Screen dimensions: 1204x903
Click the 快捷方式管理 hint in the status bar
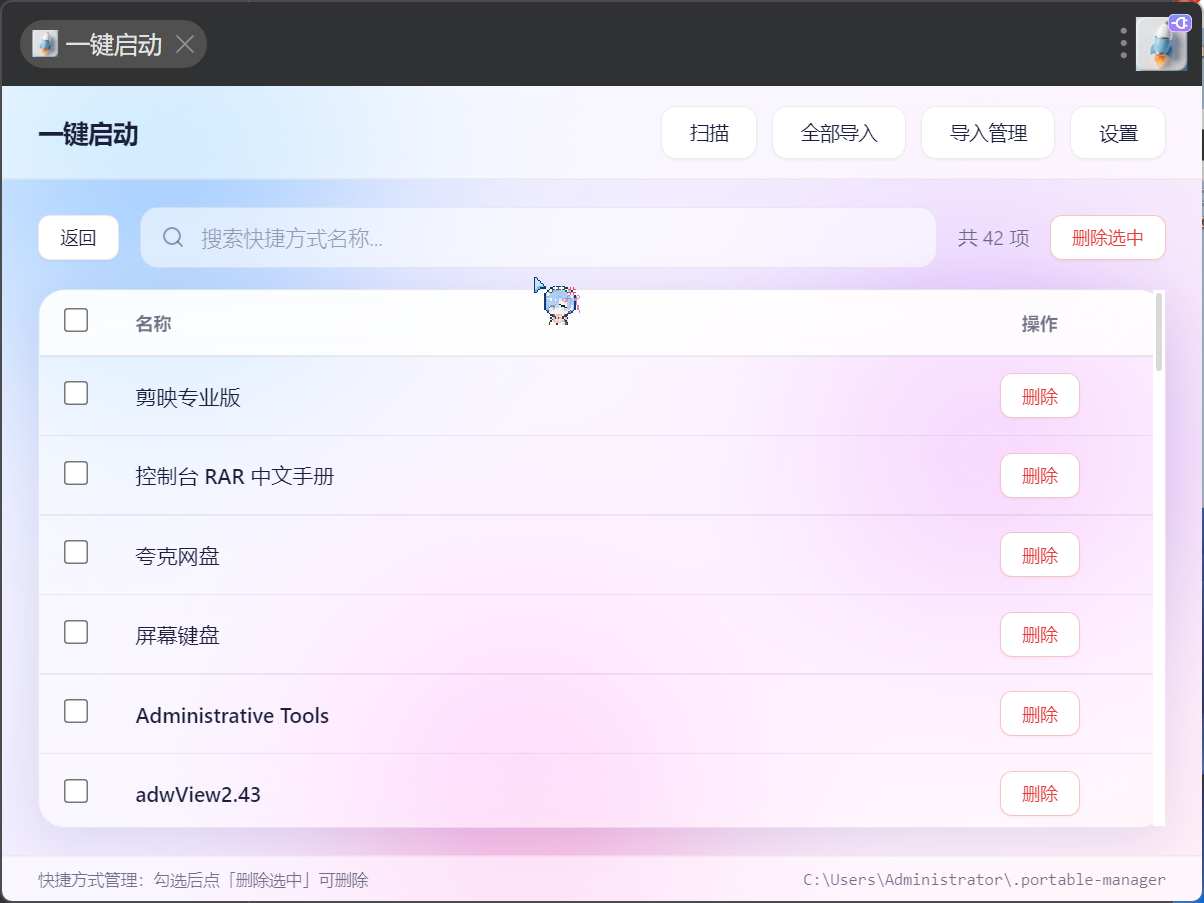pos(204,880)
